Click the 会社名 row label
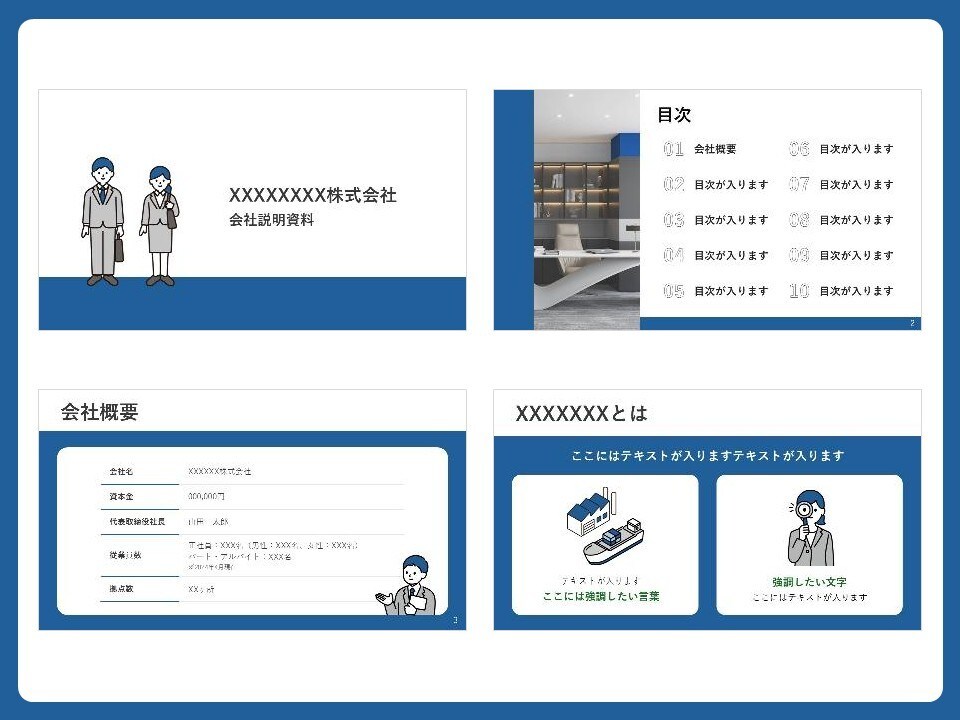960x720 pixels. pyautogui.click(x=121, y=471)
